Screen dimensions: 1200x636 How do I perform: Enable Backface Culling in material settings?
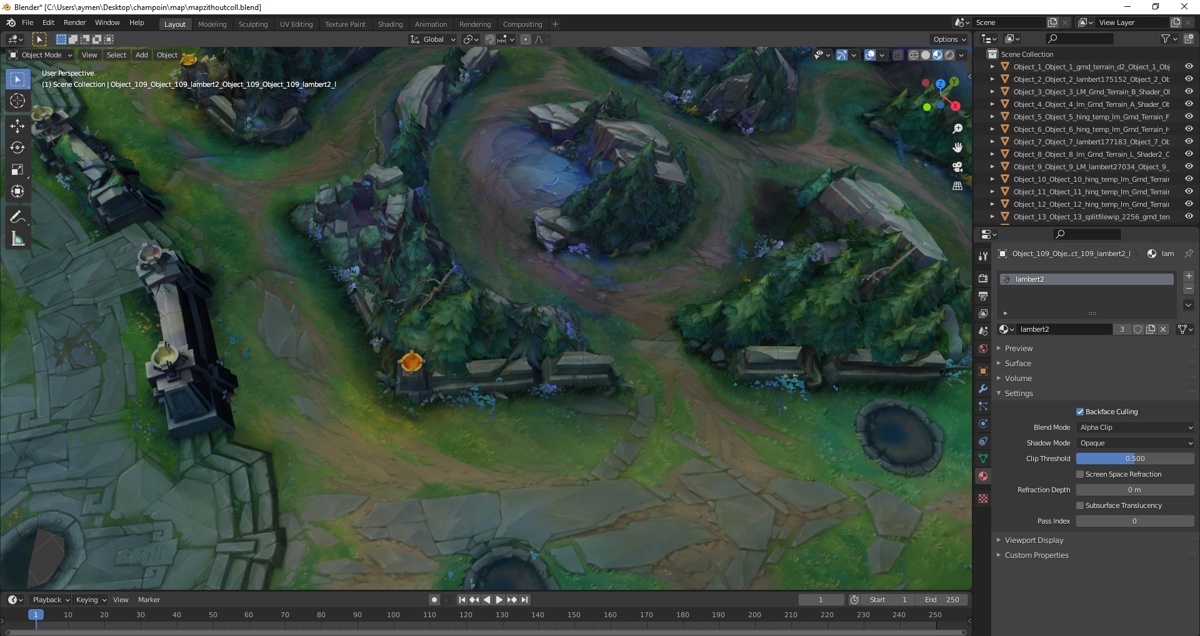[1079, 411]
